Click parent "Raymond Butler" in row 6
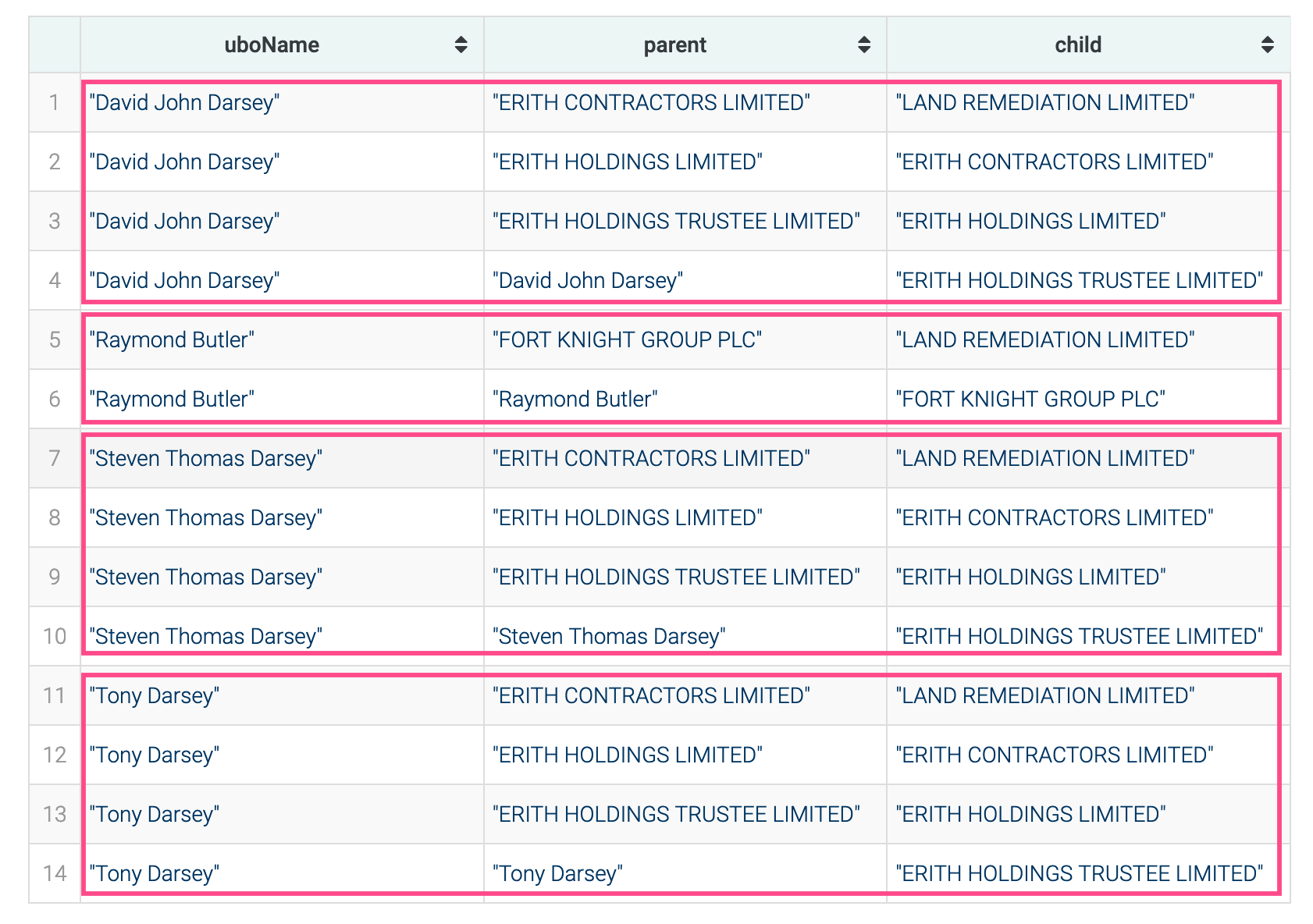The height and width of the screenshot is (924, 1313). 575,399
